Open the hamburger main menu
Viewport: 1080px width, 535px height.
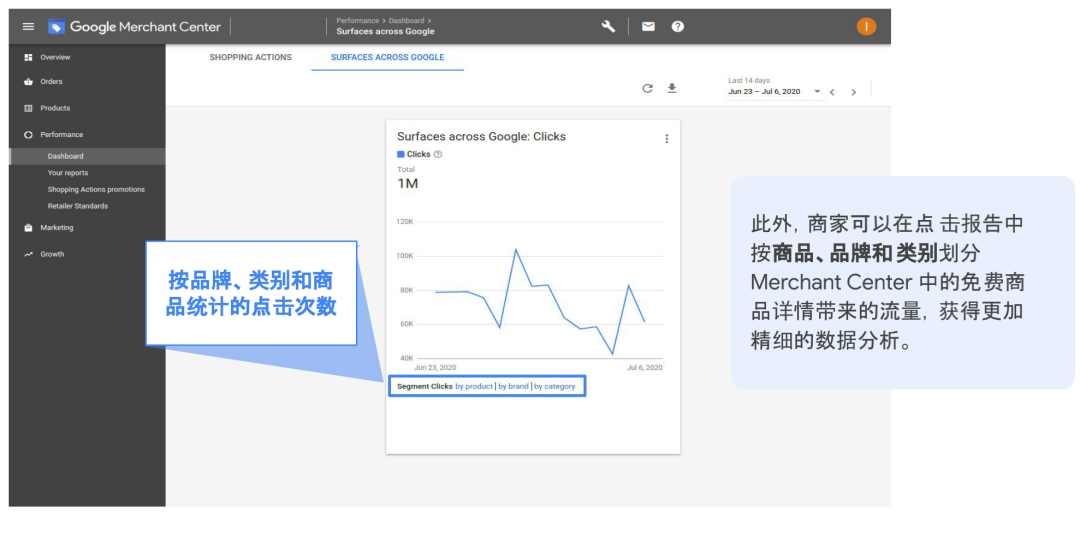click(28, 27)
